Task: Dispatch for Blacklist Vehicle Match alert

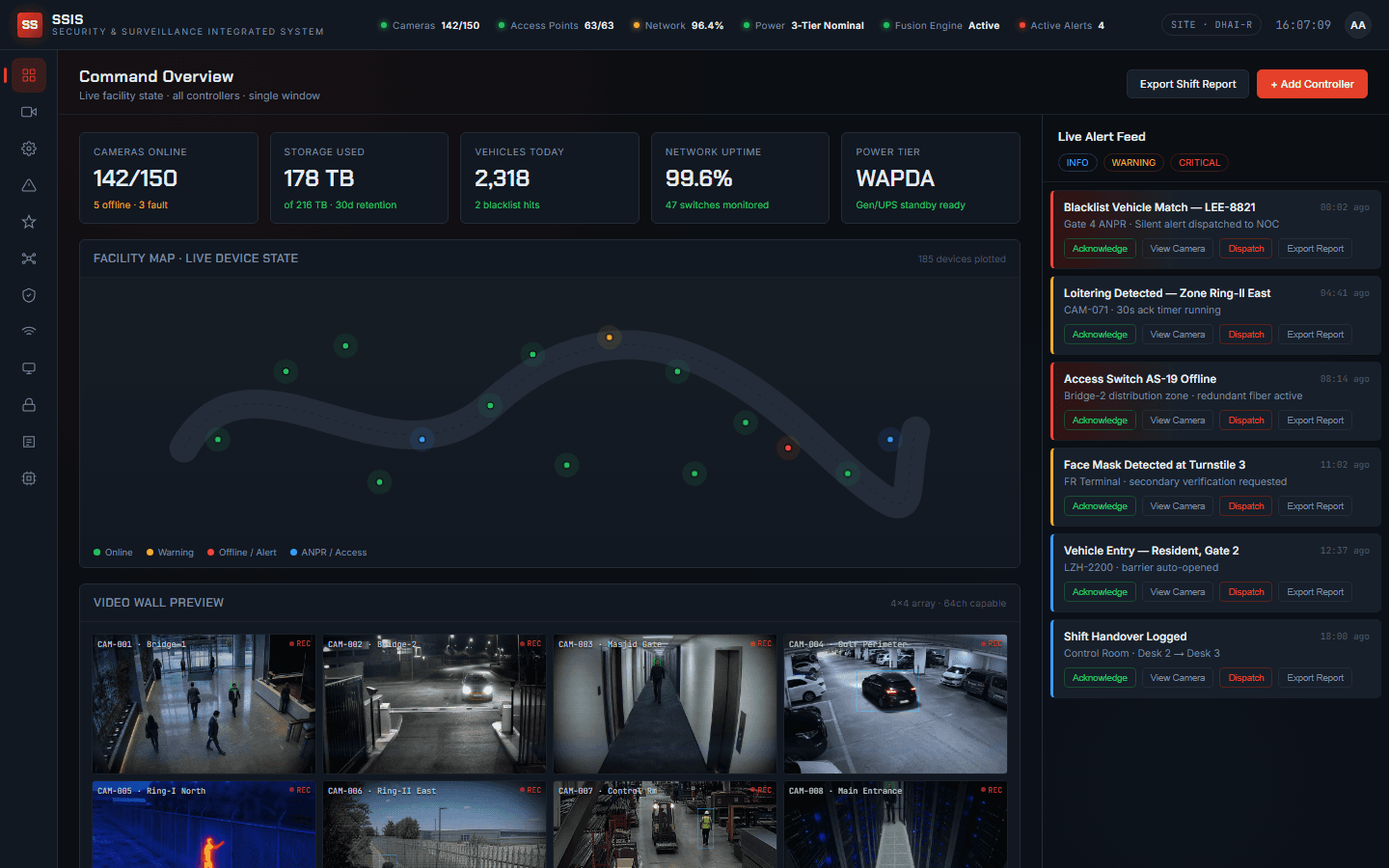Action: pos(1246,249)
